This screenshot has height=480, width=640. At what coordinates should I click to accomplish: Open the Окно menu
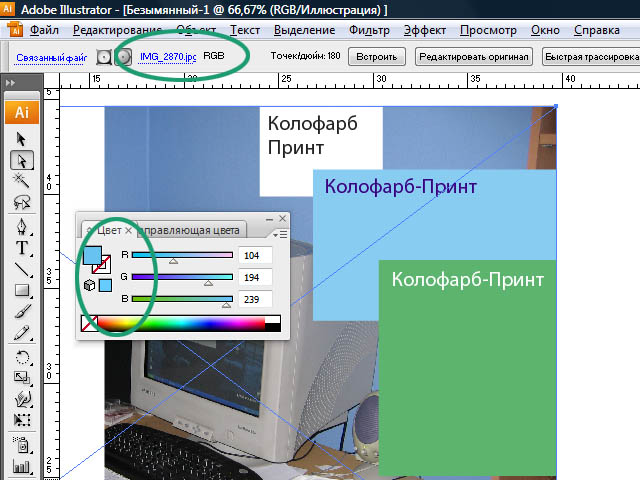545,30
